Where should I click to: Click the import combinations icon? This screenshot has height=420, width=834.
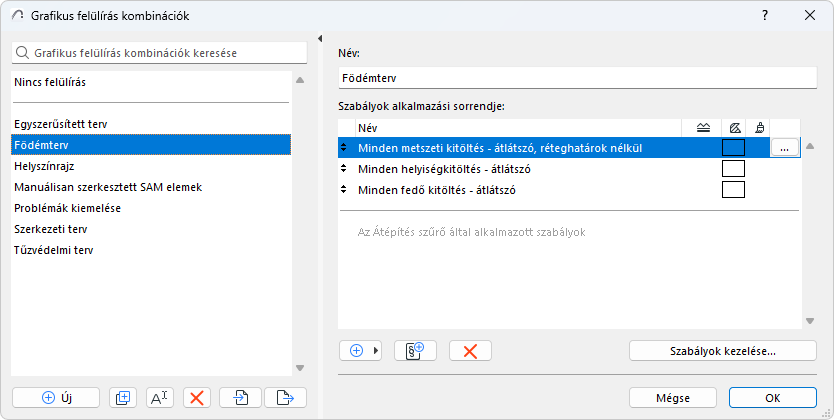click(x=241, y=397)
